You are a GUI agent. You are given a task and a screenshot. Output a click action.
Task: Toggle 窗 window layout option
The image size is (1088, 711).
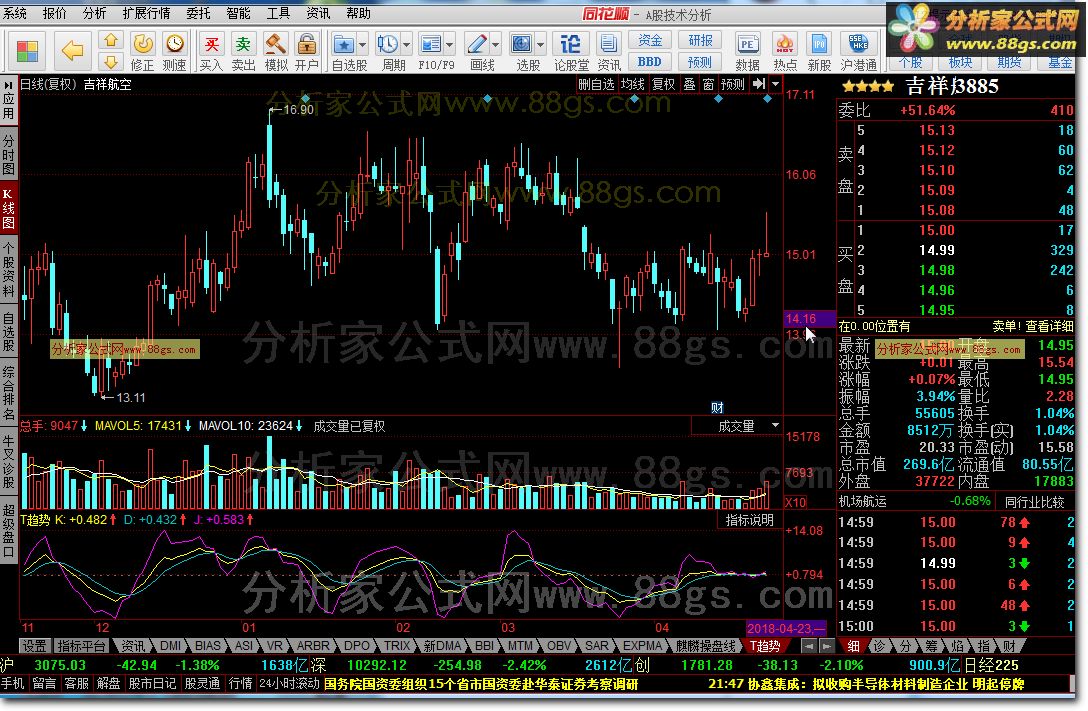click(708, 84)
